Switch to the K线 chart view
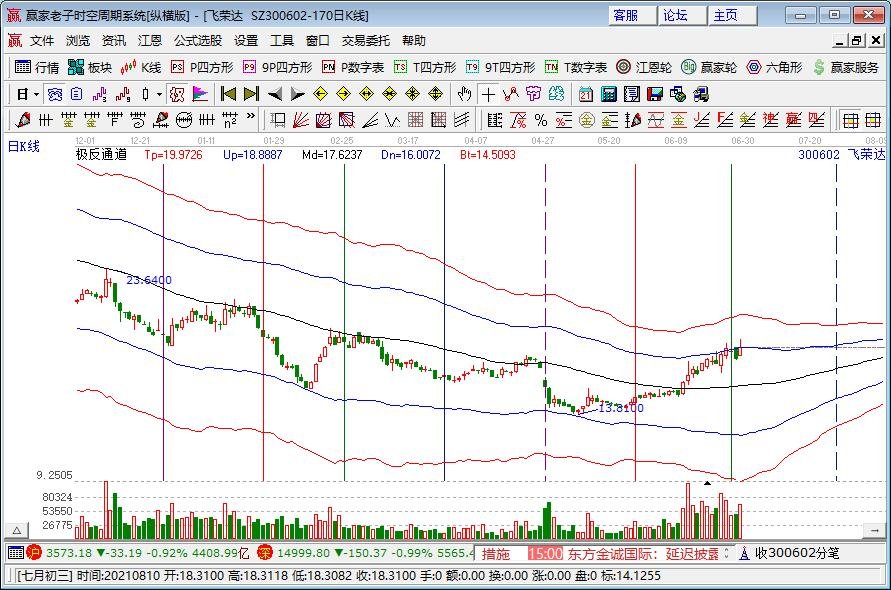 click(141, 68)
